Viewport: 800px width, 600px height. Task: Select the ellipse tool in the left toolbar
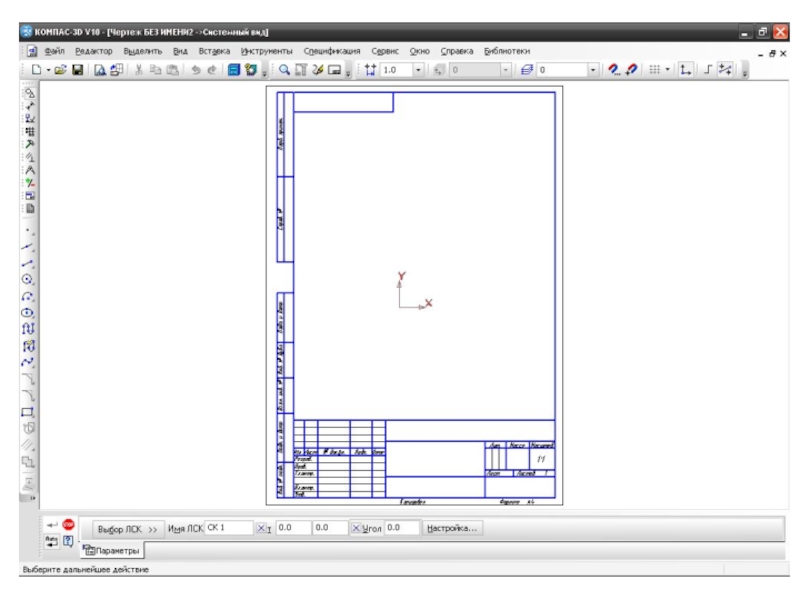(28, 313)
